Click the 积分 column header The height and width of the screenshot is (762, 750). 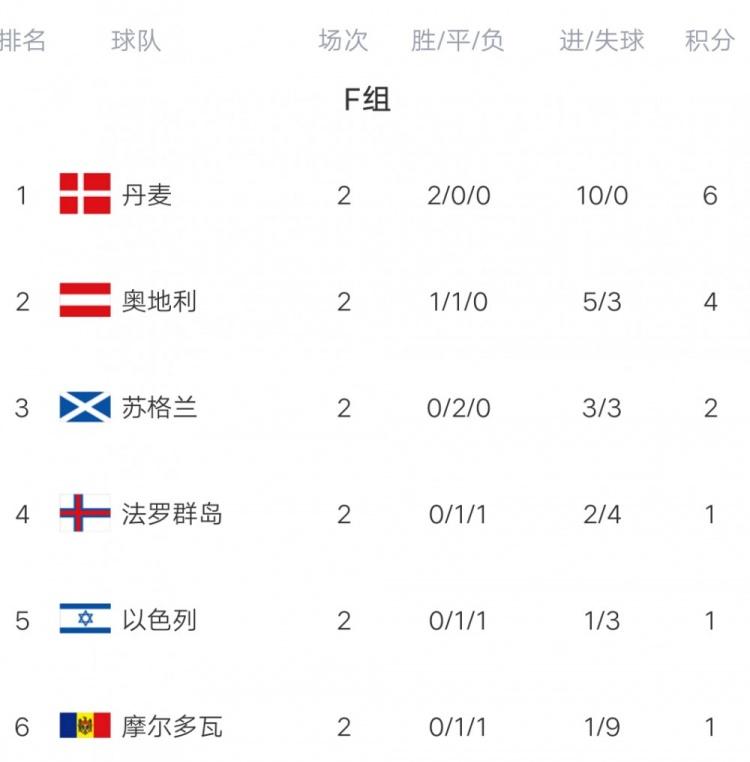tap(710, 41)
